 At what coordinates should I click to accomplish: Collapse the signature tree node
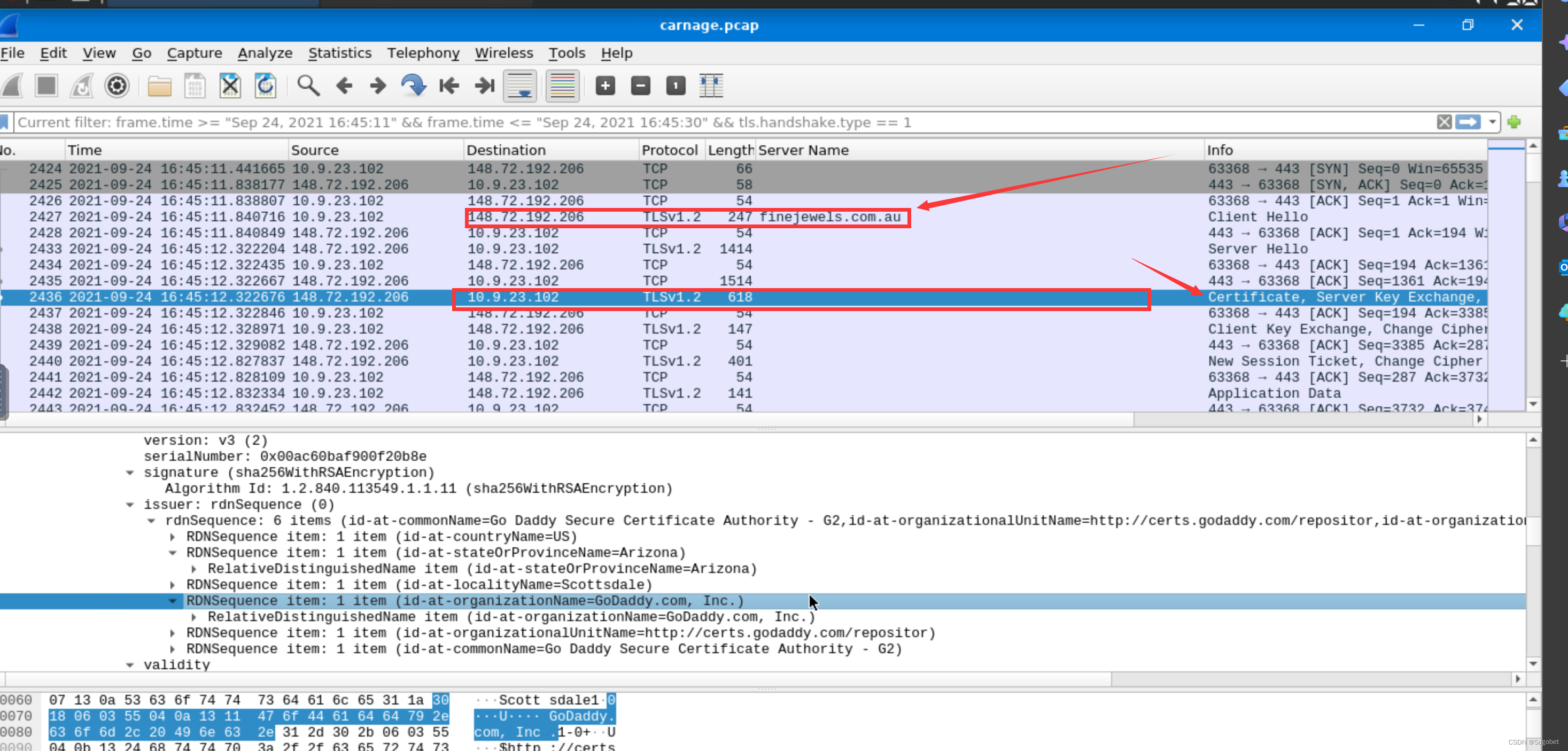point(130,473)
